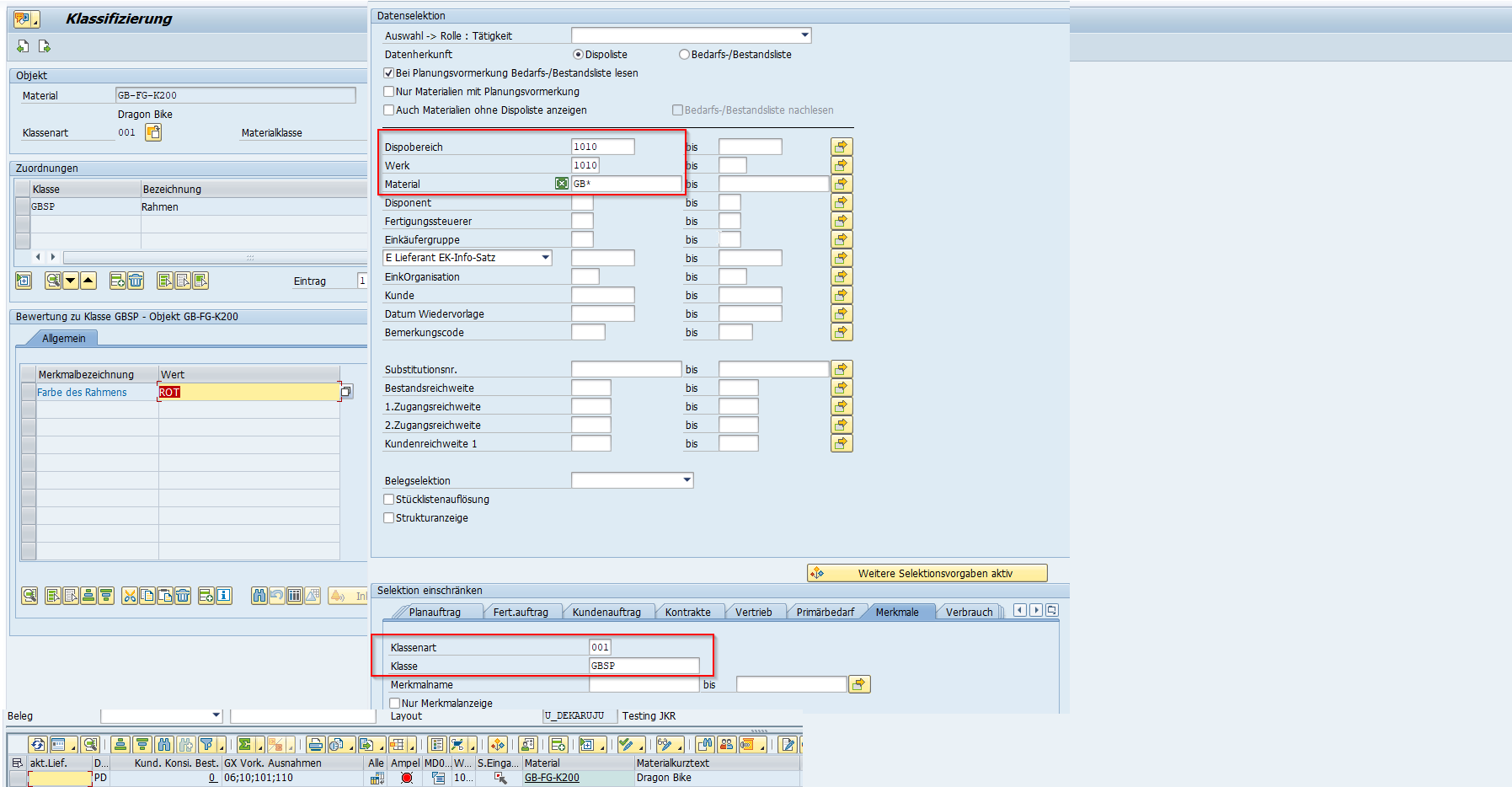
Task: Click the print icon in the list toolbar
Action: pyautogui.click(x=315, y=744)
